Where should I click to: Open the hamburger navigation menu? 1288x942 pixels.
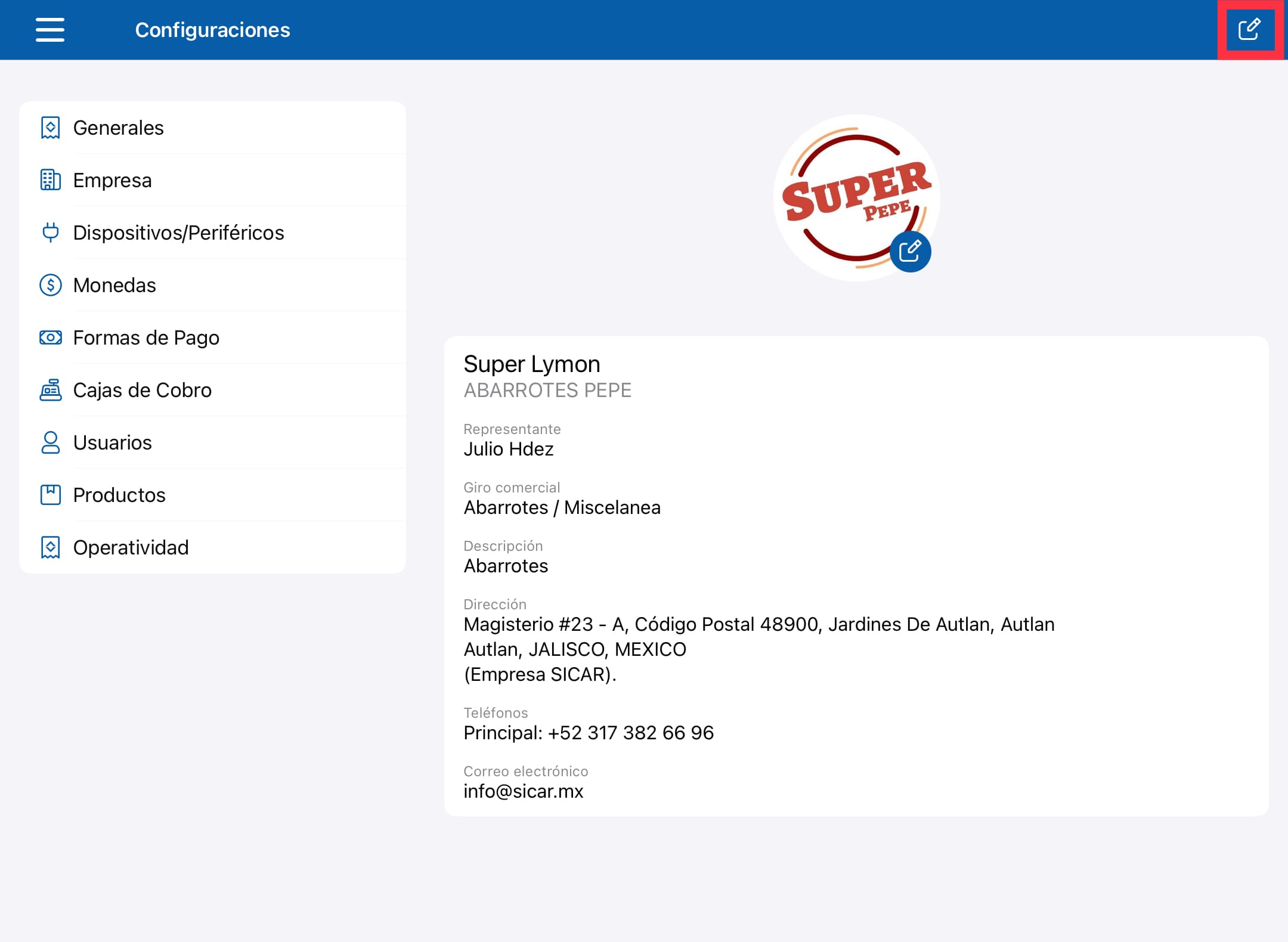(x=50, y=30)
